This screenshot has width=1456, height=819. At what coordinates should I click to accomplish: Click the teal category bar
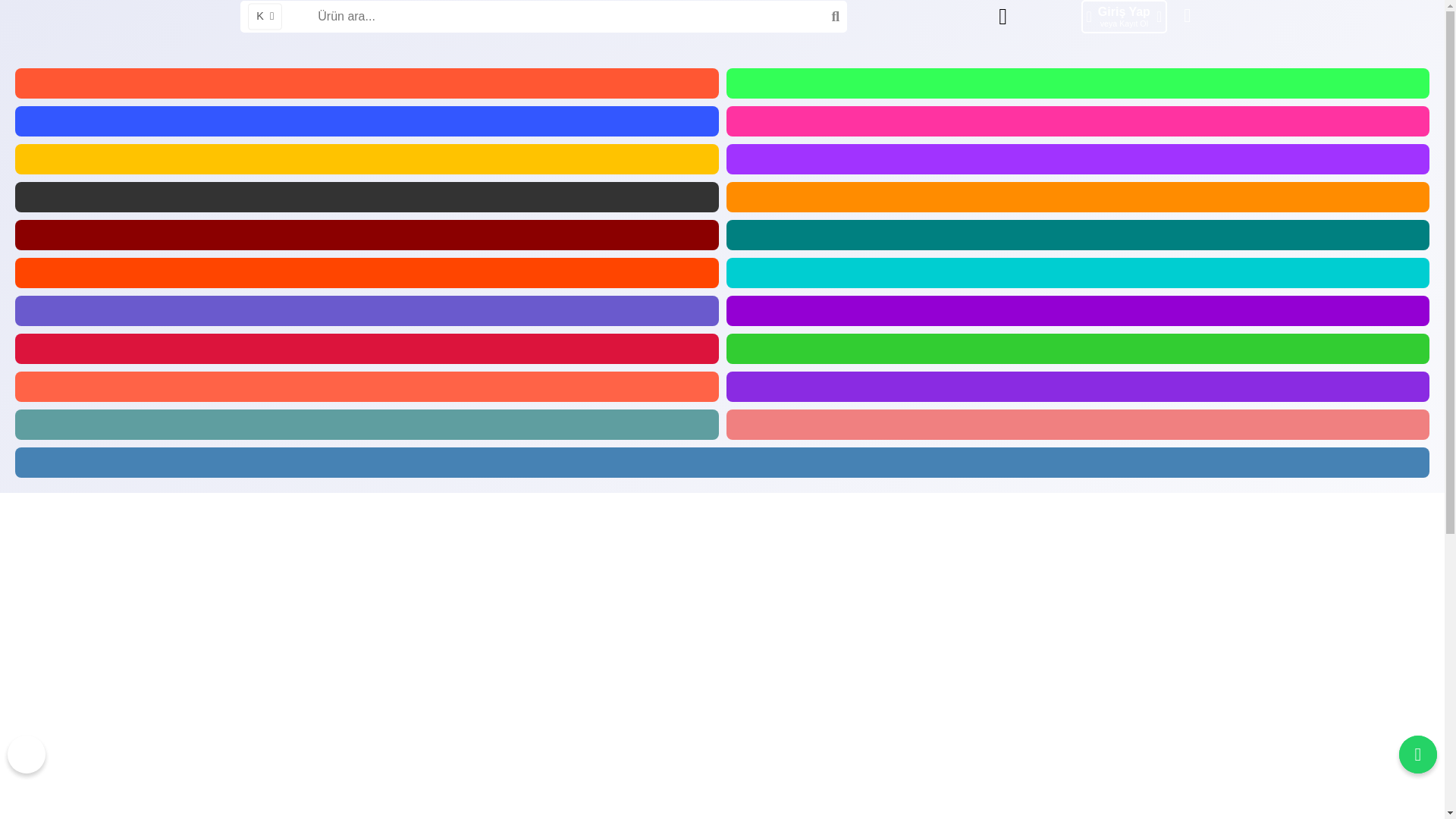coord(1077,235)
